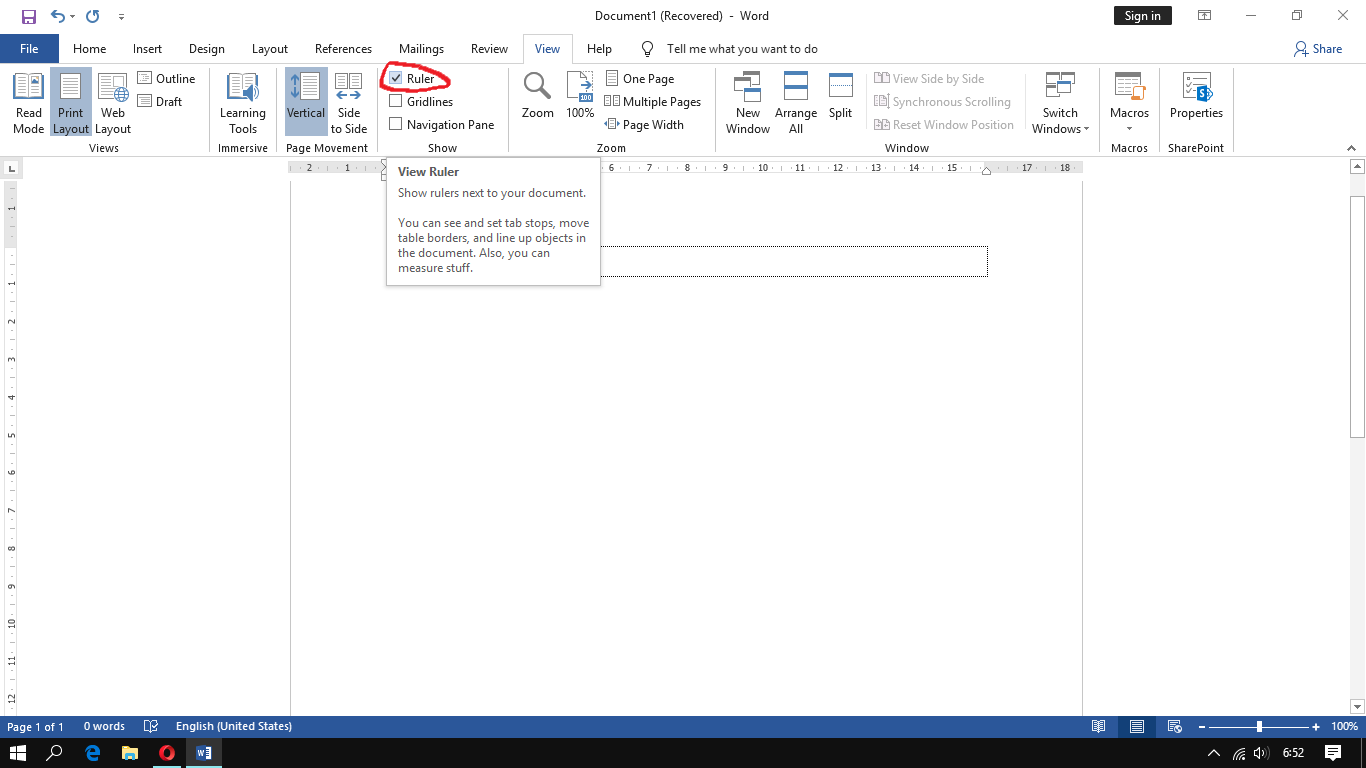The height and width of the screenshot is (768, 1366).
Task: Open document Properties in SharePoint group
Action: click(x=1196, y=96)
